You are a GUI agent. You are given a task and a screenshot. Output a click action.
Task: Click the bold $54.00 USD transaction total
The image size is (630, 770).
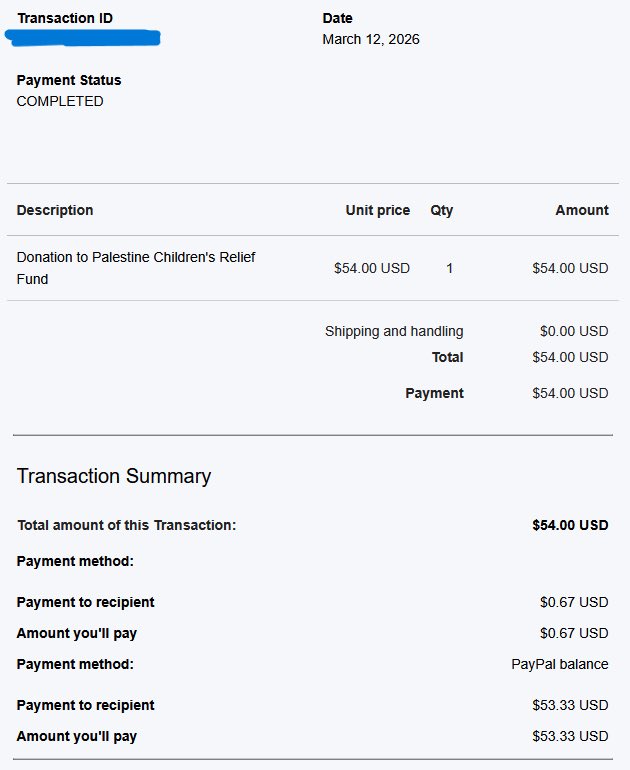pos(570,525)
